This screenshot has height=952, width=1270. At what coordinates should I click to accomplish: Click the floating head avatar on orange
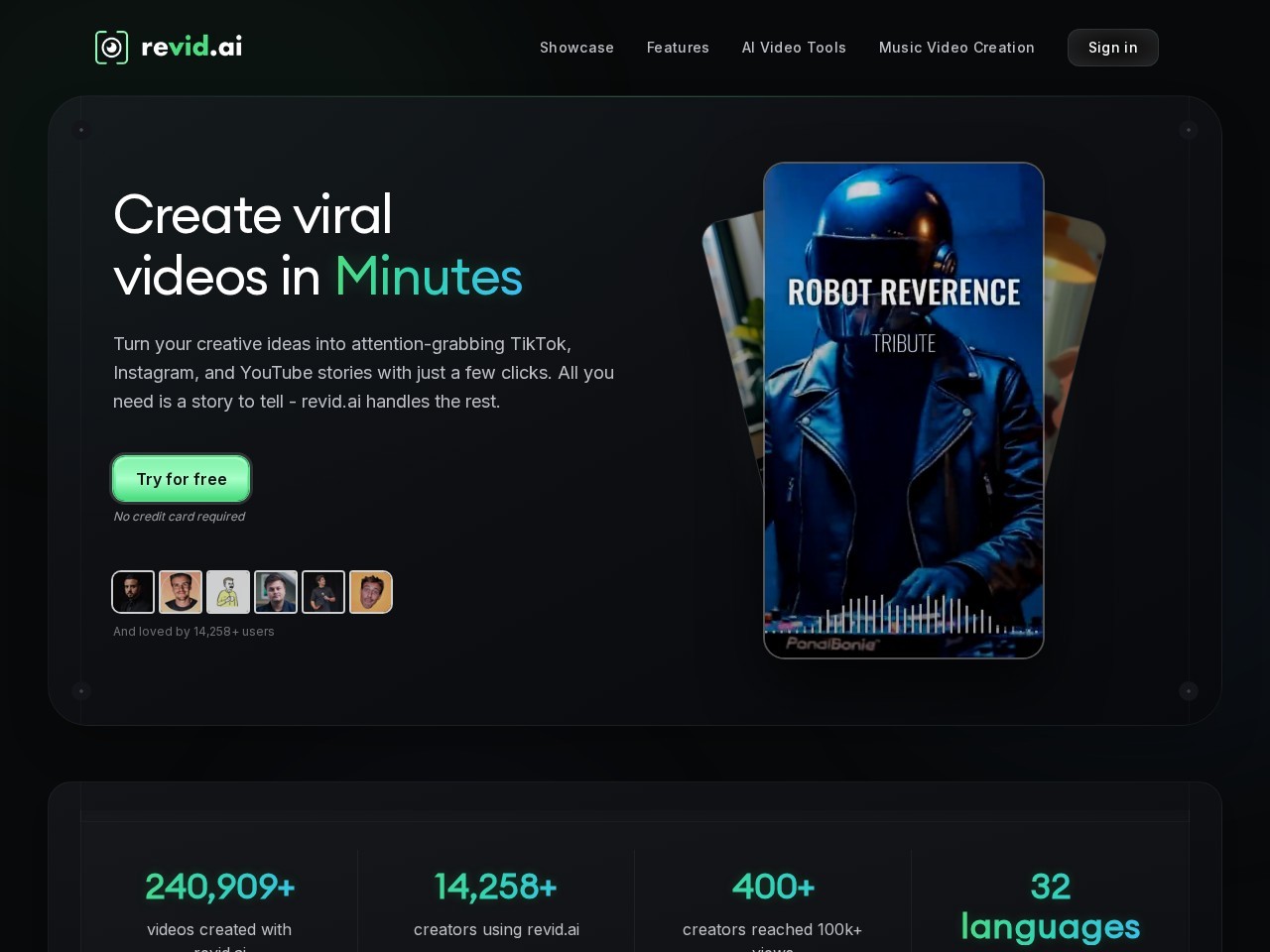tap(371, 592)
